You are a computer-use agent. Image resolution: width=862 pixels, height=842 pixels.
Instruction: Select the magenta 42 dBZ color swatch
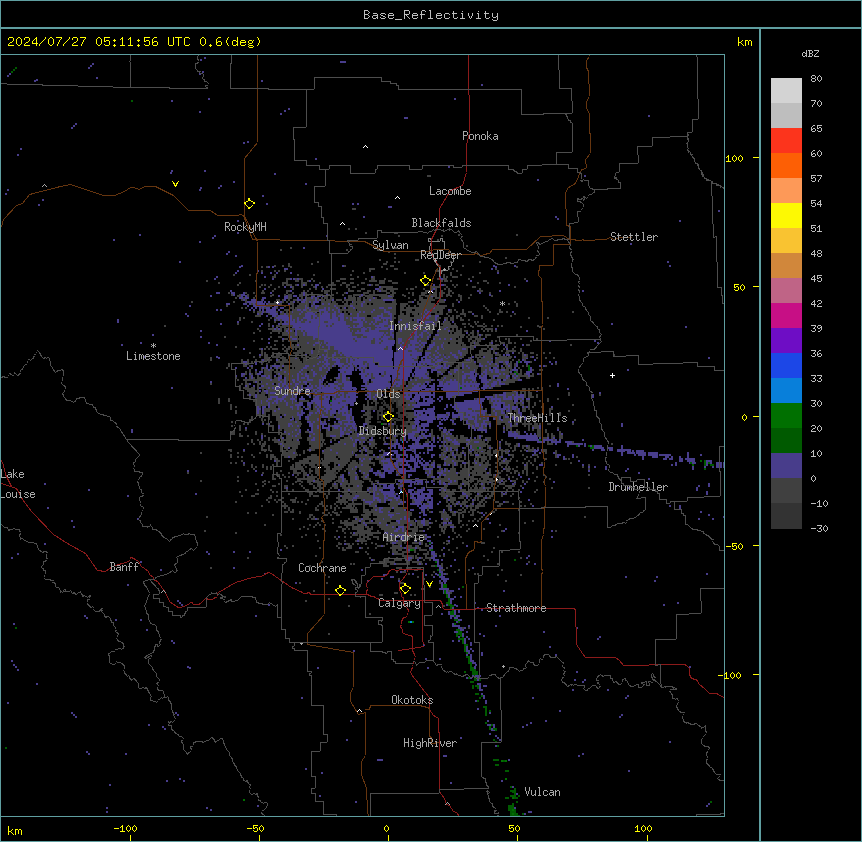(x=786, y=315)
